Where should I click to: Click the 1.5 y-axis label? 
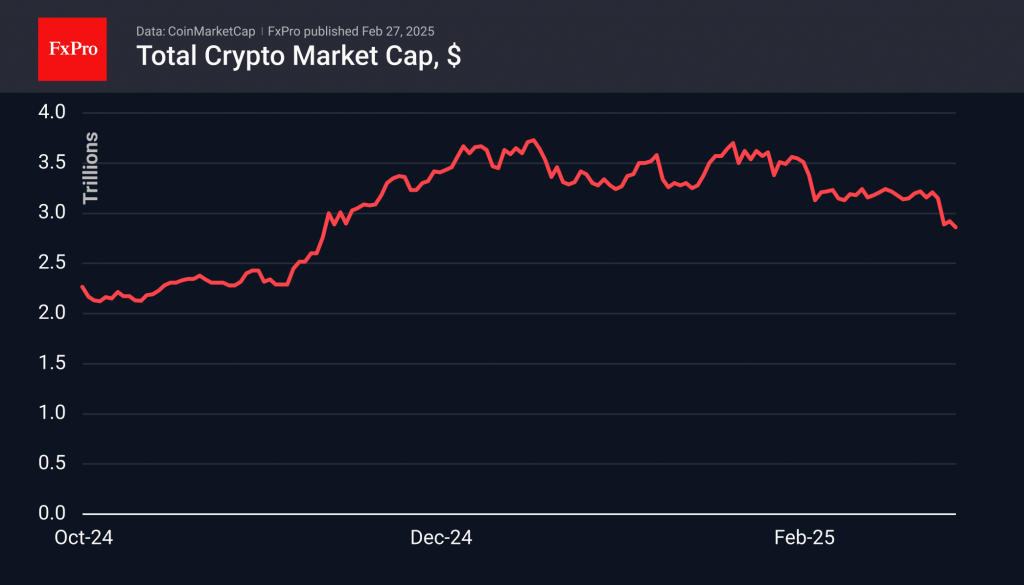(52, 362)
